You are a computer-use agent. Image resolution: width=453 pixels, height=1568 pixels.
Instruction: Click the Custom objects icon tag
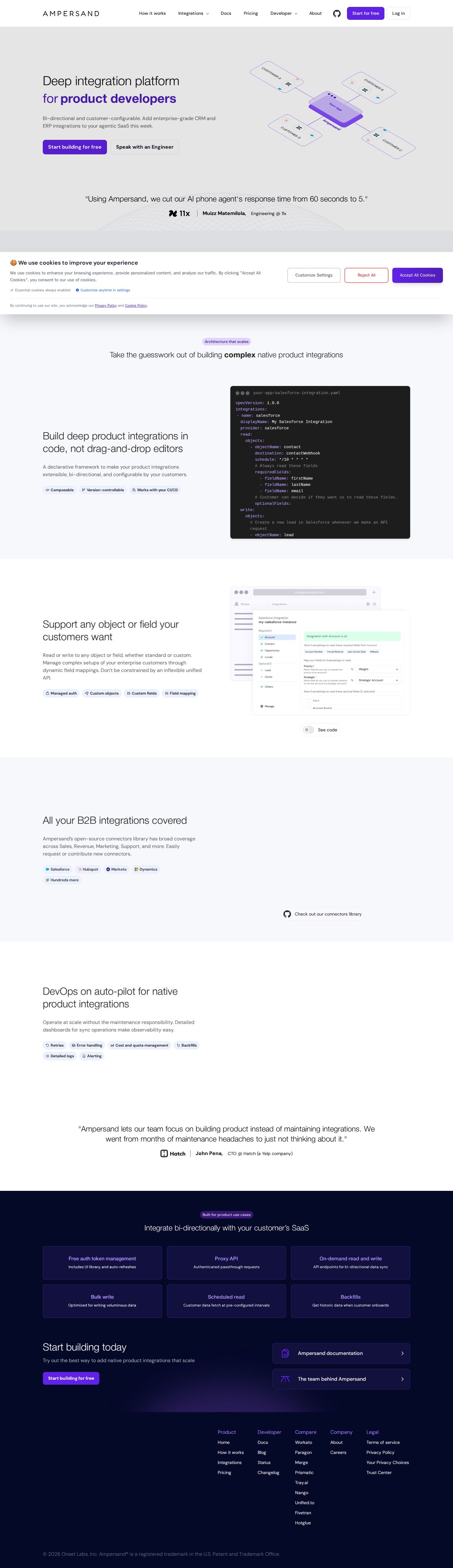[87, 693]
